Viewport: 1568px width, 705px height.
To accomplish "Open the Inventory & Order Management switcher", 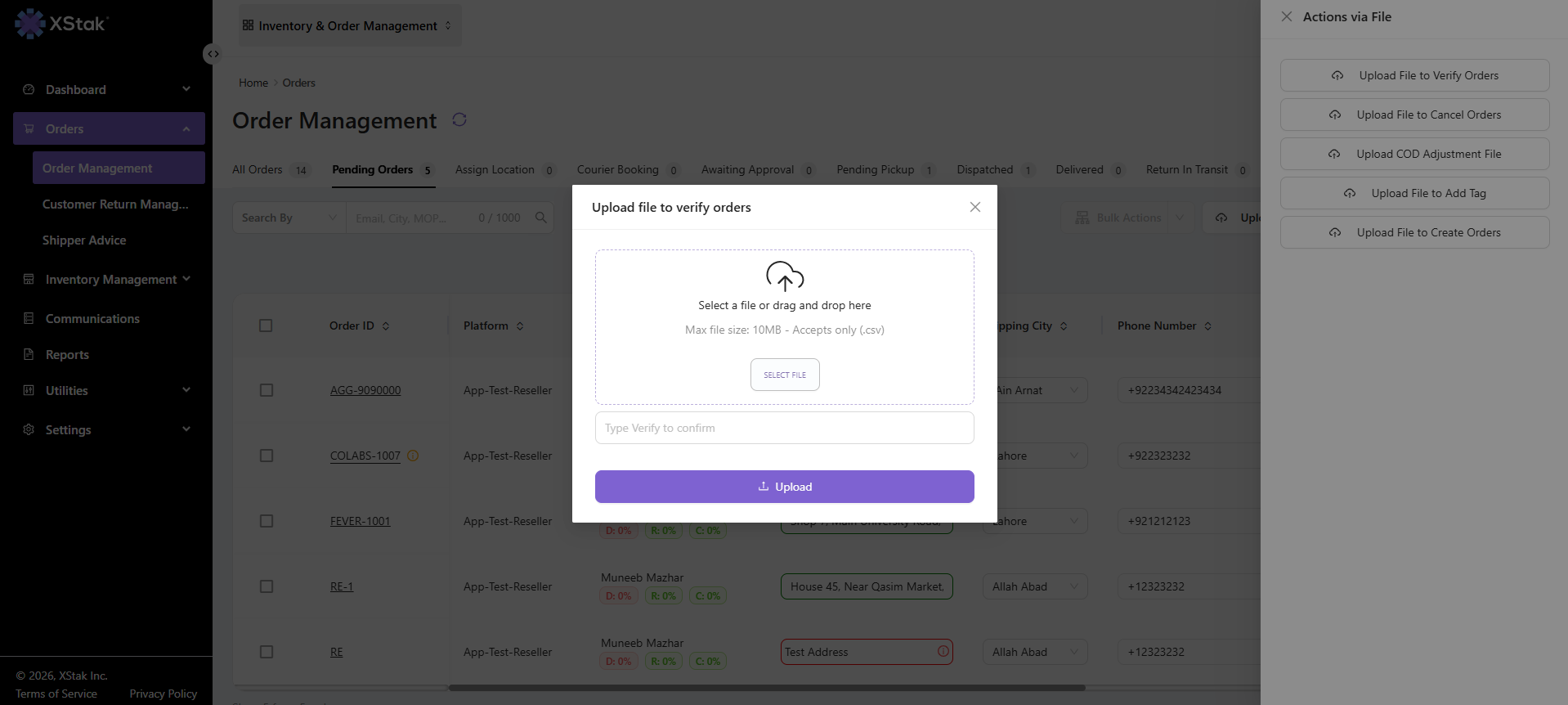I will click(x=349, y=25).
